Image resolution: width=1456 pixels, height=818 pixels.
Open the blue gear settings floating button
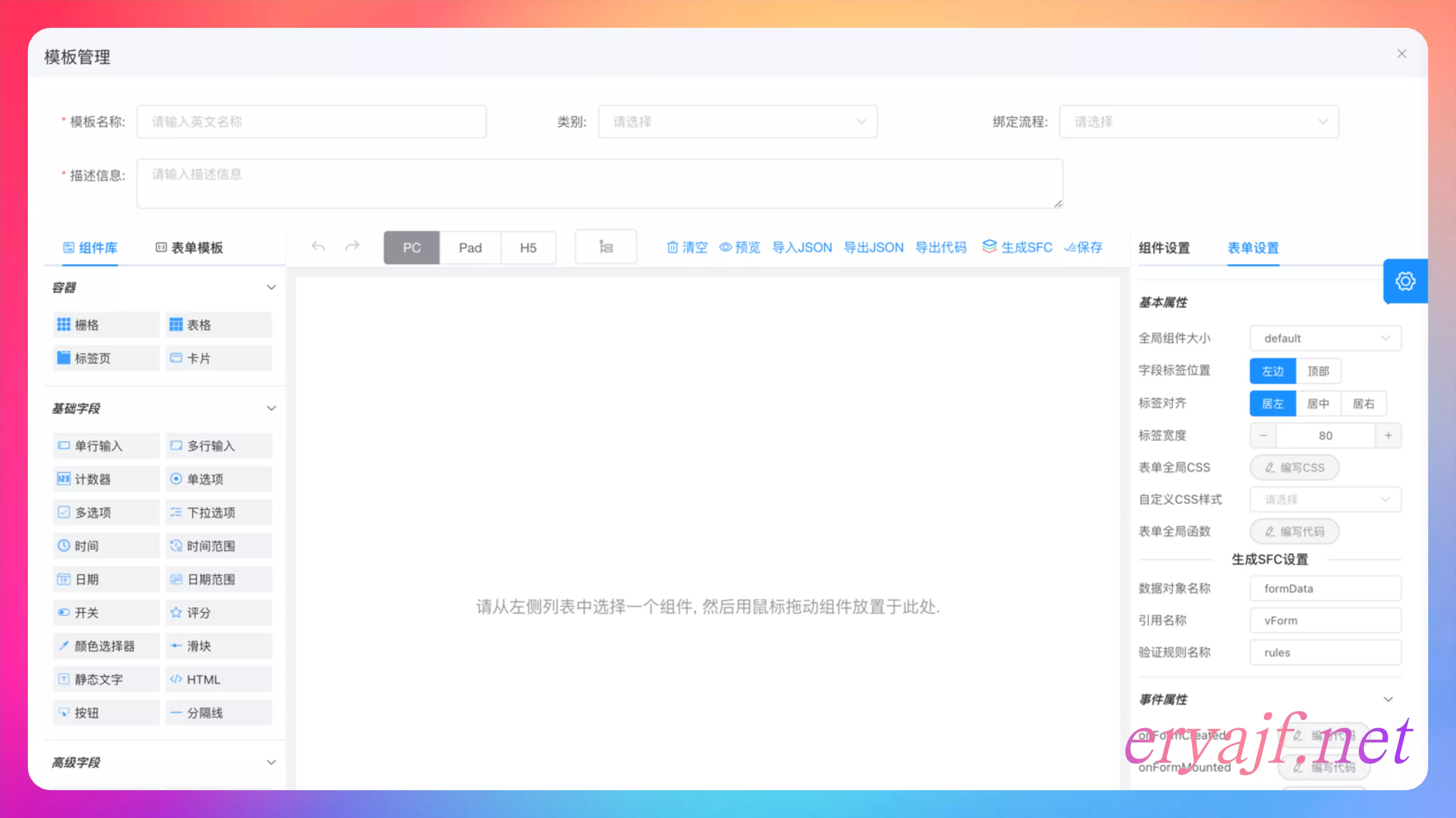(1405, 281)
